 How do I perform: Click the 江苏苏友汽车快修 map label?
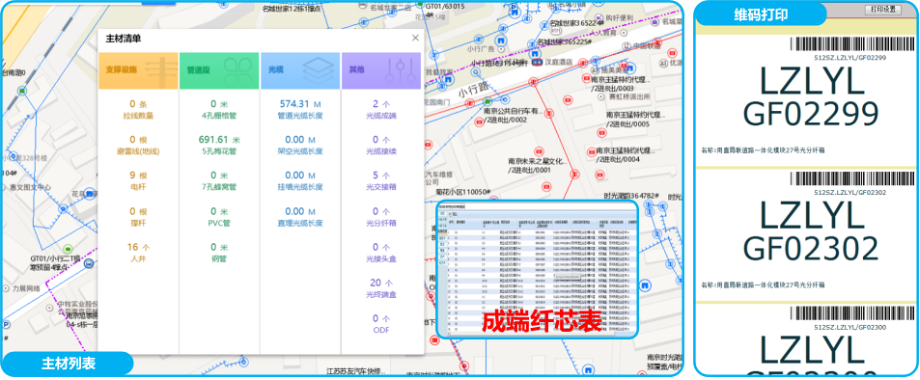click(357, 371)
